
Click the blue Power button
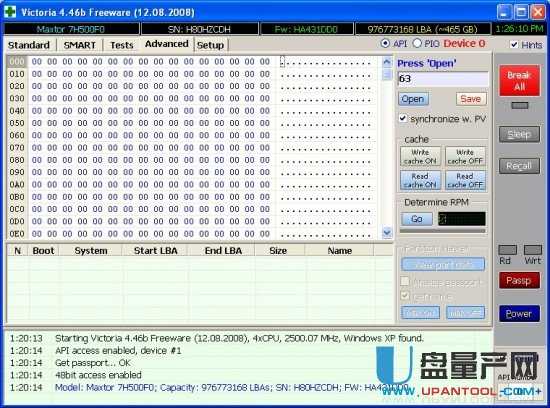click(x=519, y=314)
